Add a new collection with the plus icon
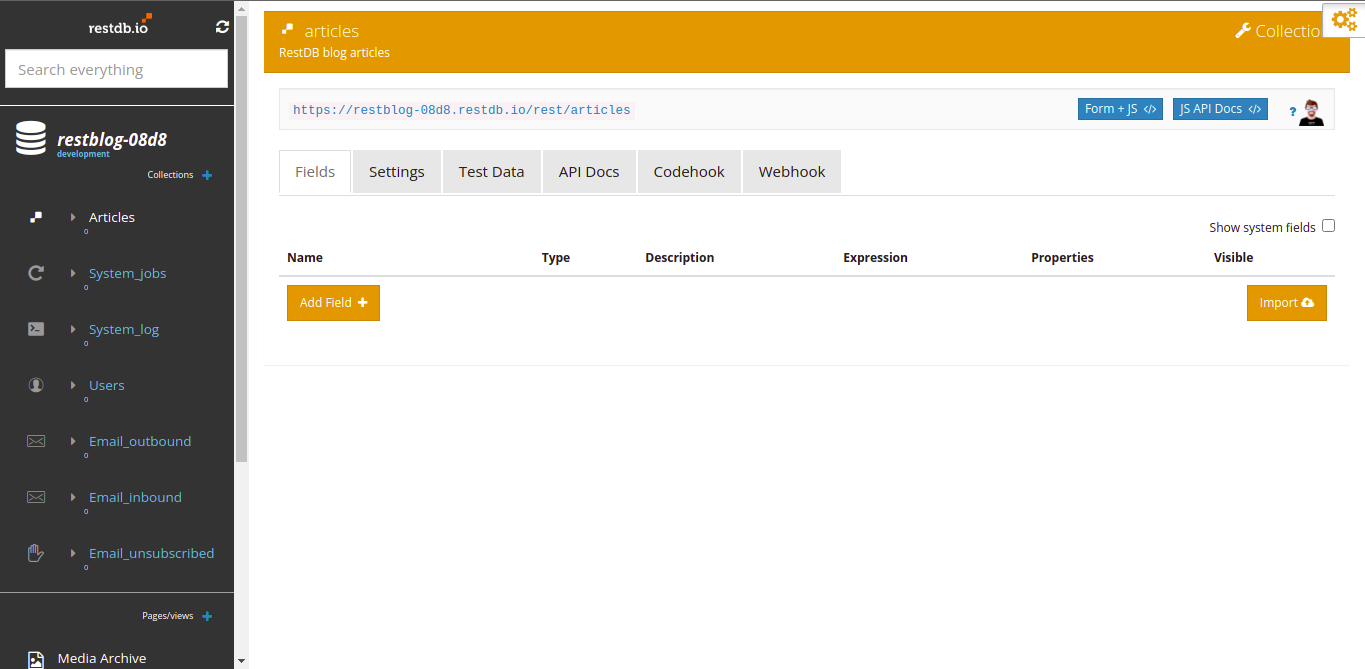The height and width of the screenshot is (669, 1365). (x=207, y=175)
